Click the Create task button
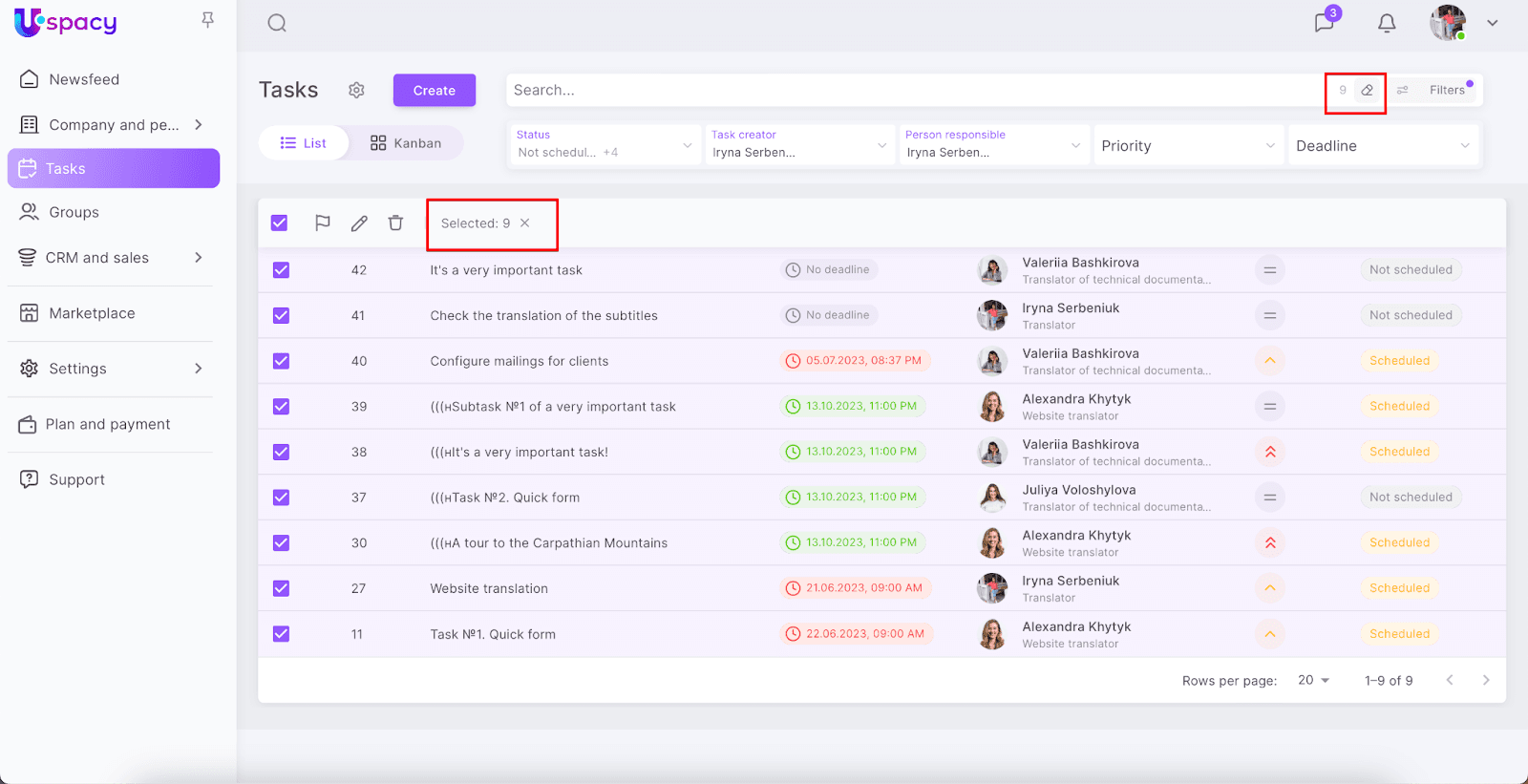Screen dimensions: 1528x784 tap(435, 91)
